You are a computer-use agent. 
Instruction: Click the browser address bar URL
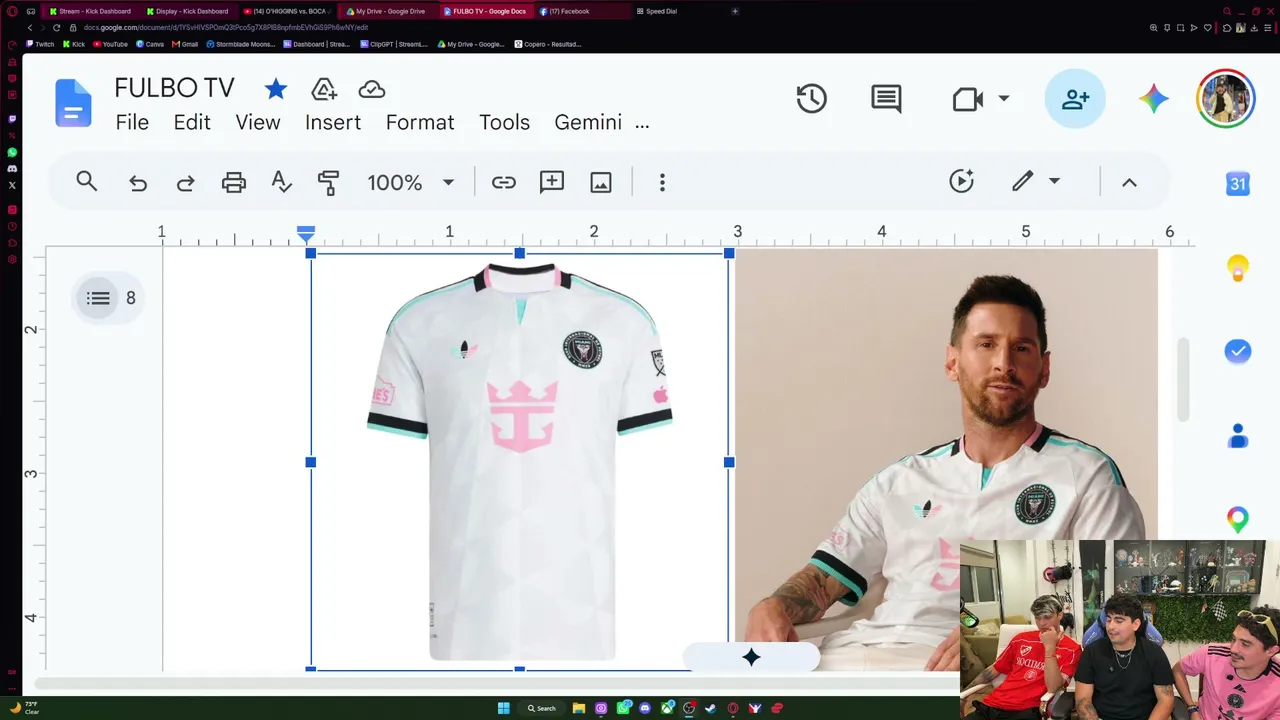[x=226, y=28]
